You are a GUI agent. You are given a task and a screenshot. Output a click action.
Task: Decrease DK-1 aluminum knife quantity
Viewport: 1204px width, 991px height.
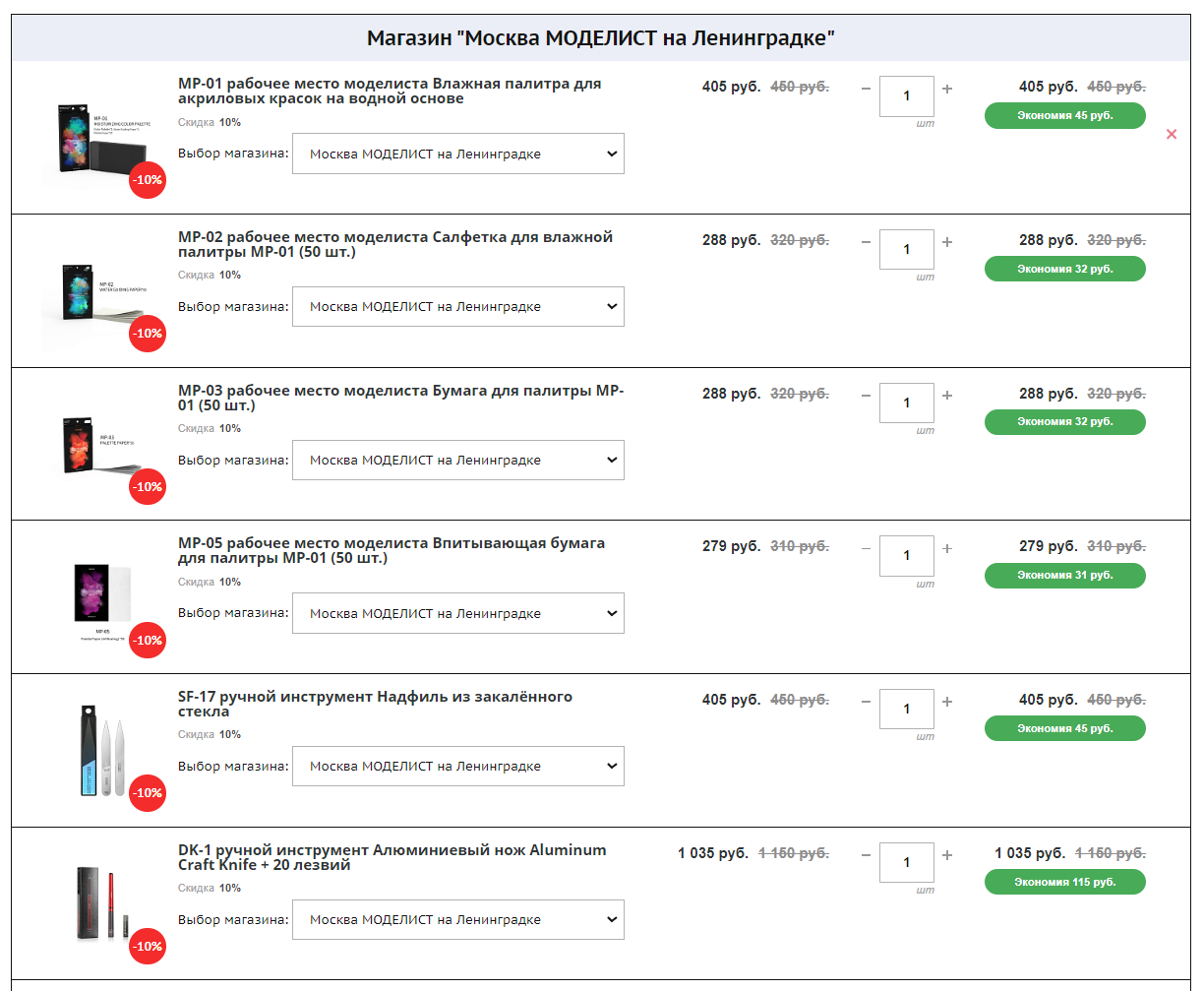tap(866, 855)
